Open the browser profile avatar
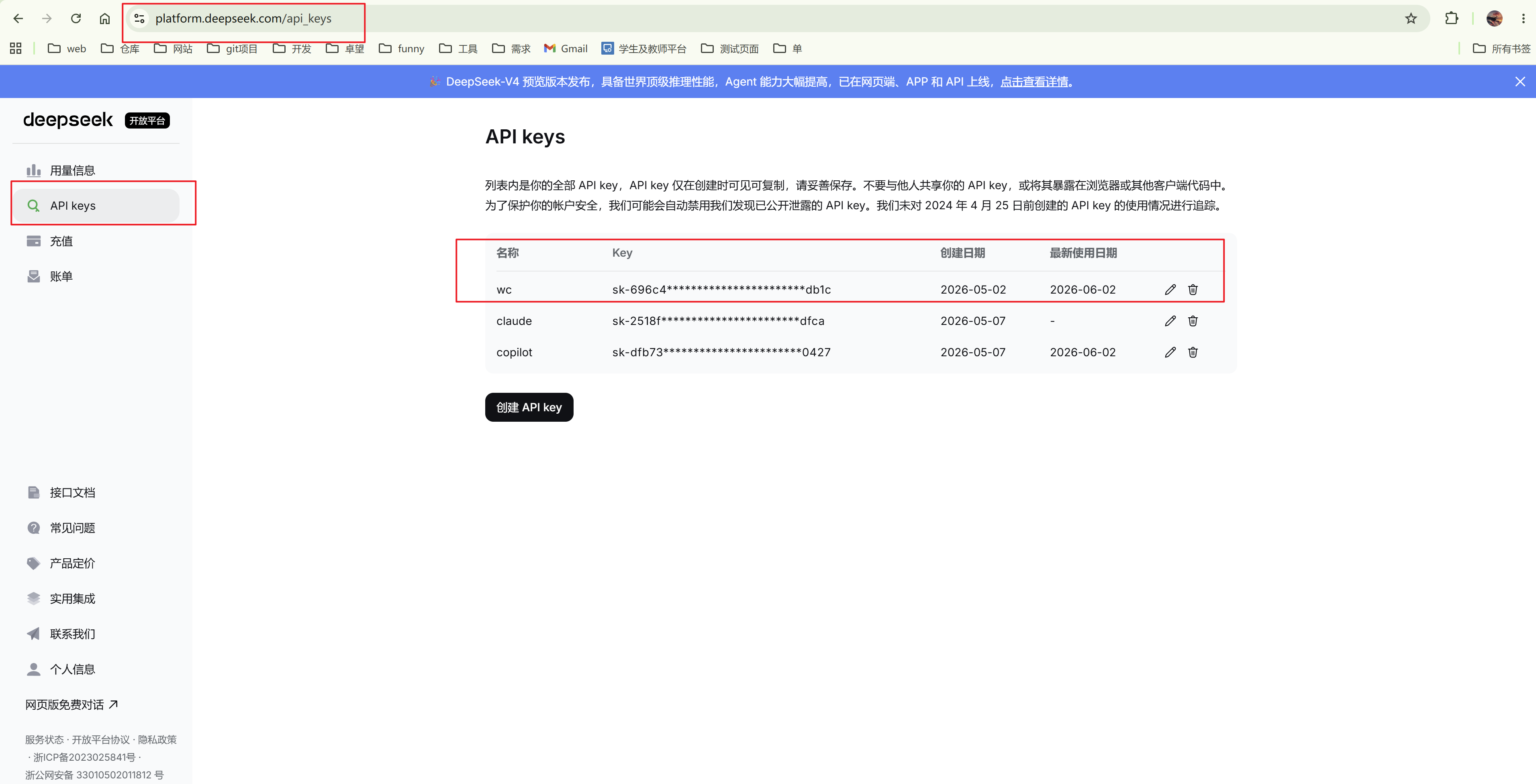The image size is (1536, 784). pyautogui.click(x=1494, y=18)
